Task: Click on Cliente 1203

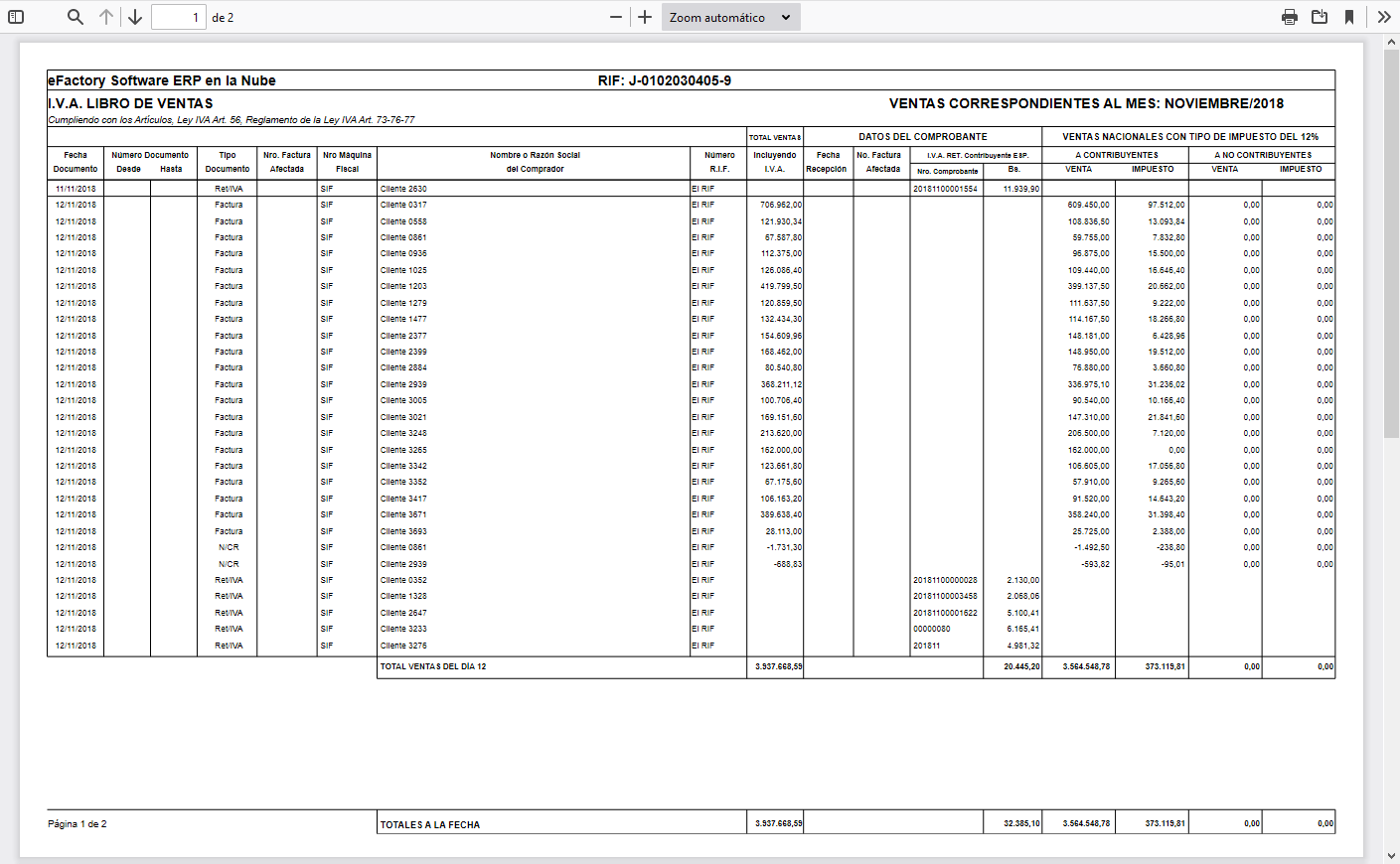Action: (x=403, y=286)
